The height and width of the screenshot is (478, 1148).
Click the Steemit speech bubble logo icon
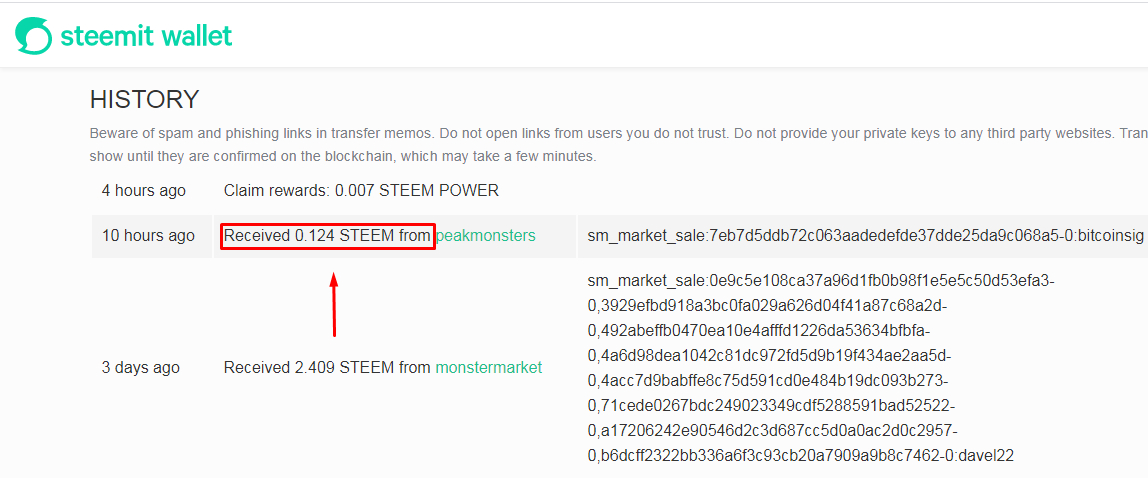pyautogui.click(x=33, y=36)
